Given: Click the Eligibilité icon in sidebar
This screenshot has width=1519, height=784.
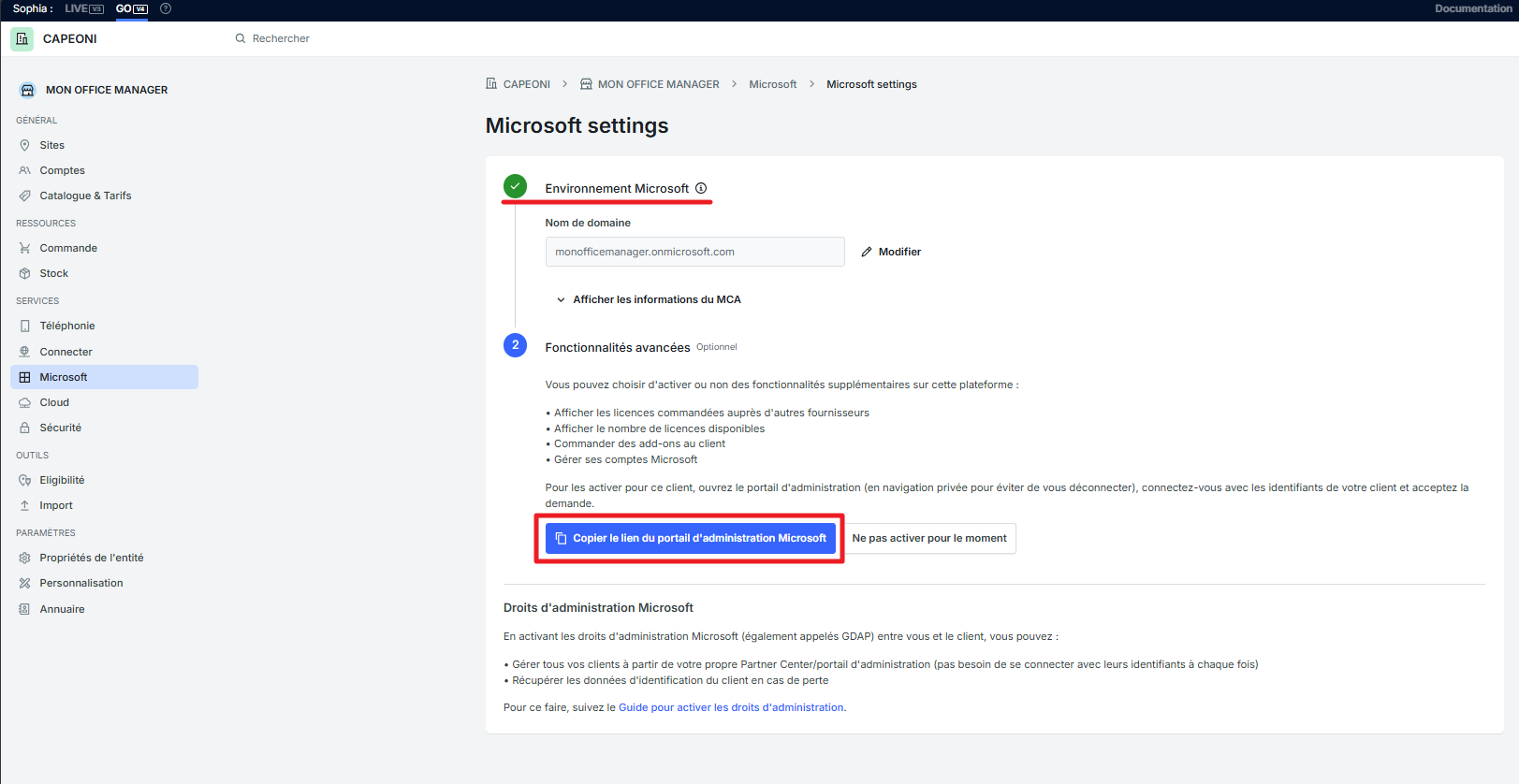Looking at the screenshot, I should point(25,480).
